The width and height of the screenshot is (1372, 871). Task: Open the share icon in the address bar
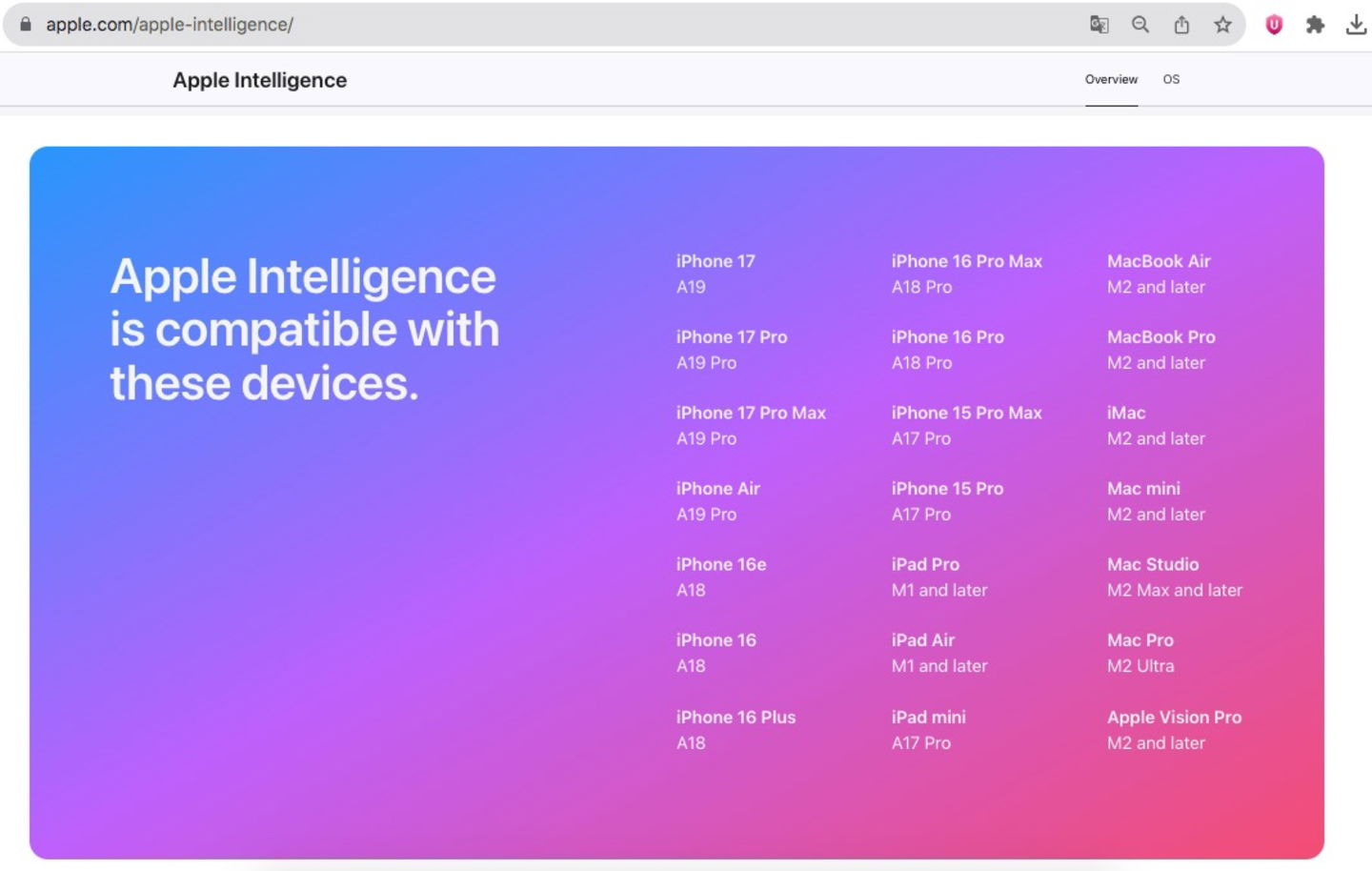(x=1181, y=25)
